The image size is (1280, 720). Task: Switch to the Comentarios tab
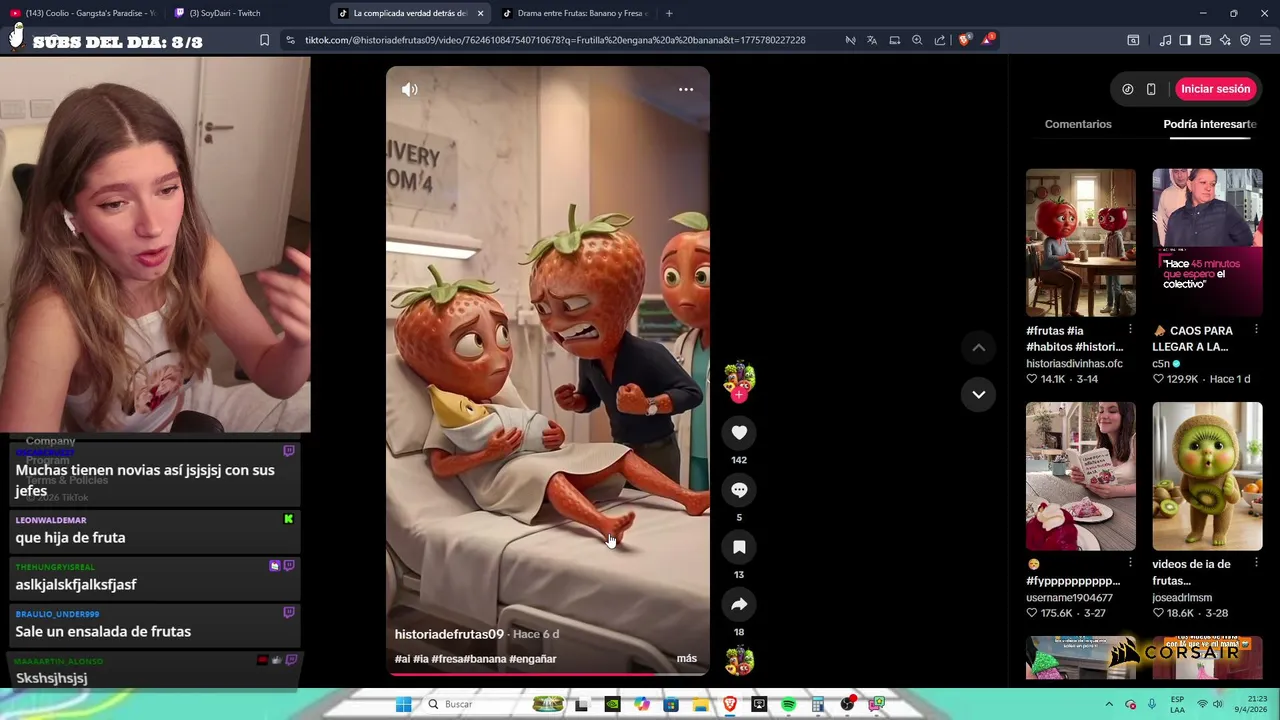[x=1078, y=124]
